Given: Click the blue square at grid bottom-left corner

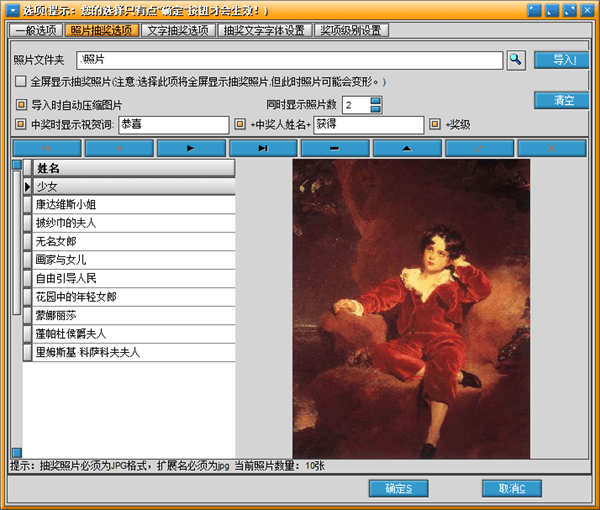Looking at the screenshot, I should (x=16, y=453).
